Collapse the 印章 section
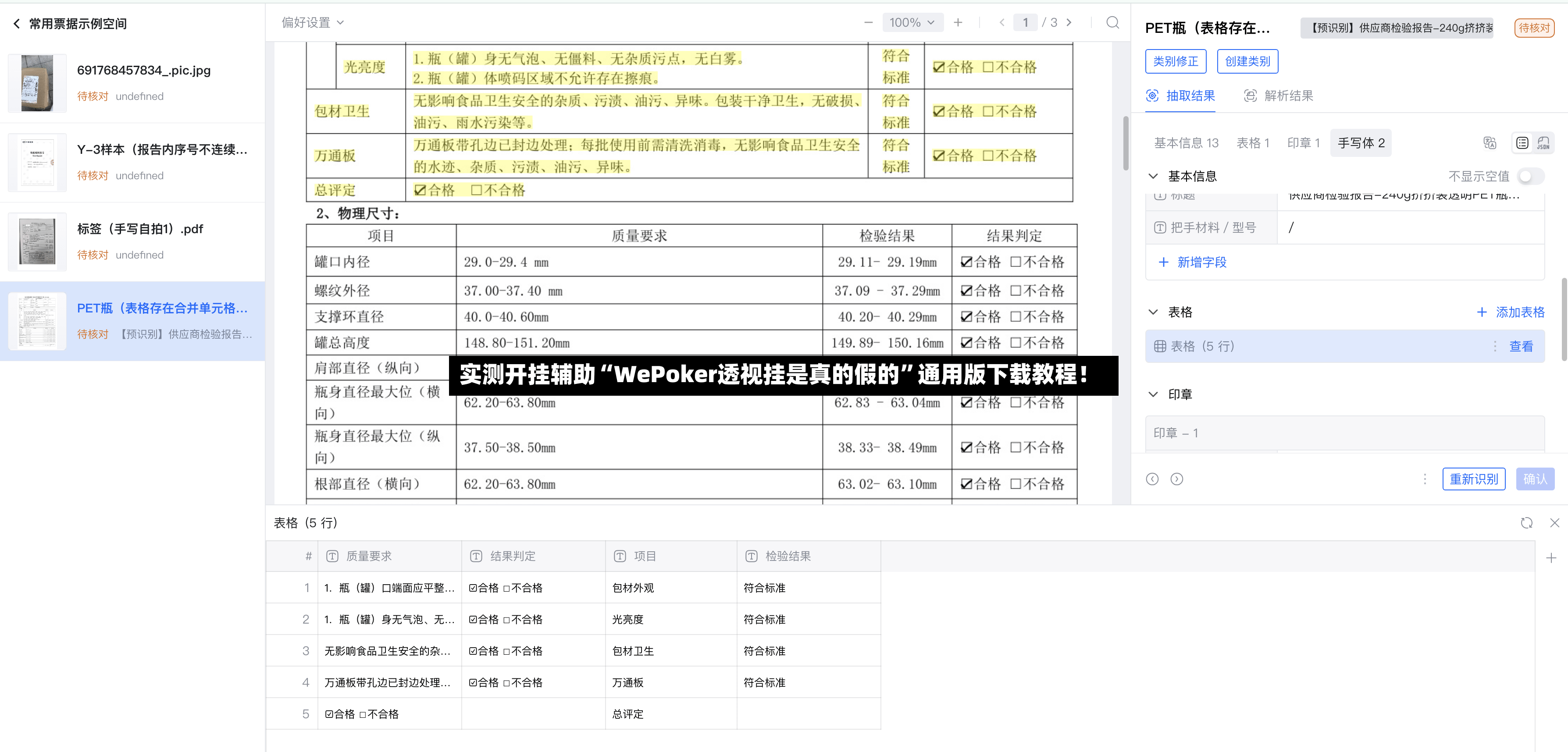This screenshot has width=1568, height=752. [x=1153, y=394]
